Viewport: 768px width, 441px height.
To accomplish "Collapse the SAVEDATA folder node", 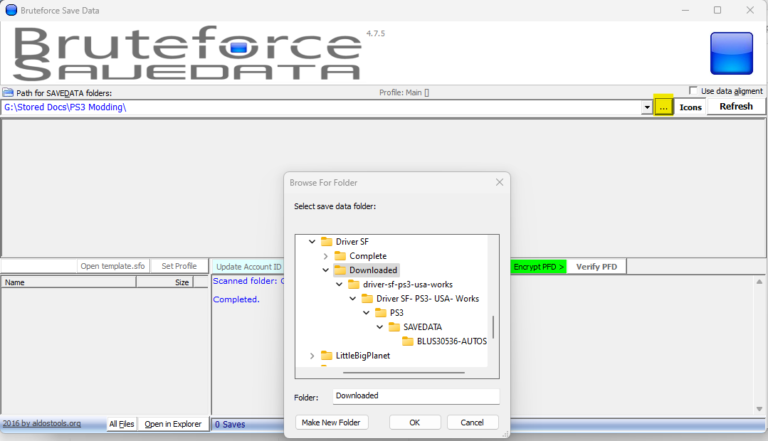I will pyautogui.click(x=380, y=327).
